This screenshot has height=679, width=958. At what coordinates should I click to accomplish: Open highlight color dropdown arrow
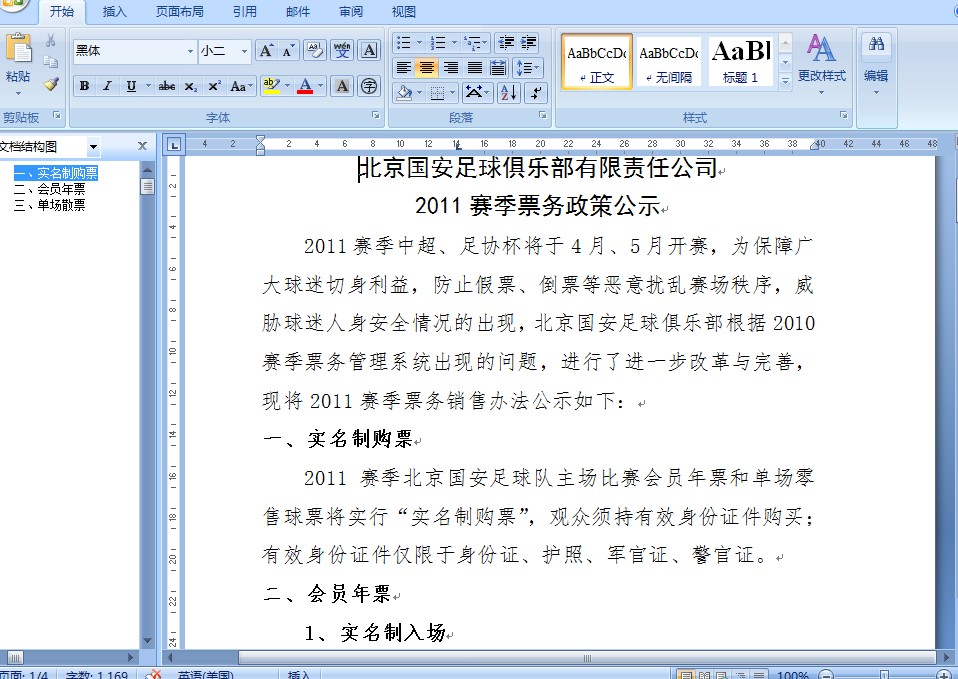(x=287, y=86)
